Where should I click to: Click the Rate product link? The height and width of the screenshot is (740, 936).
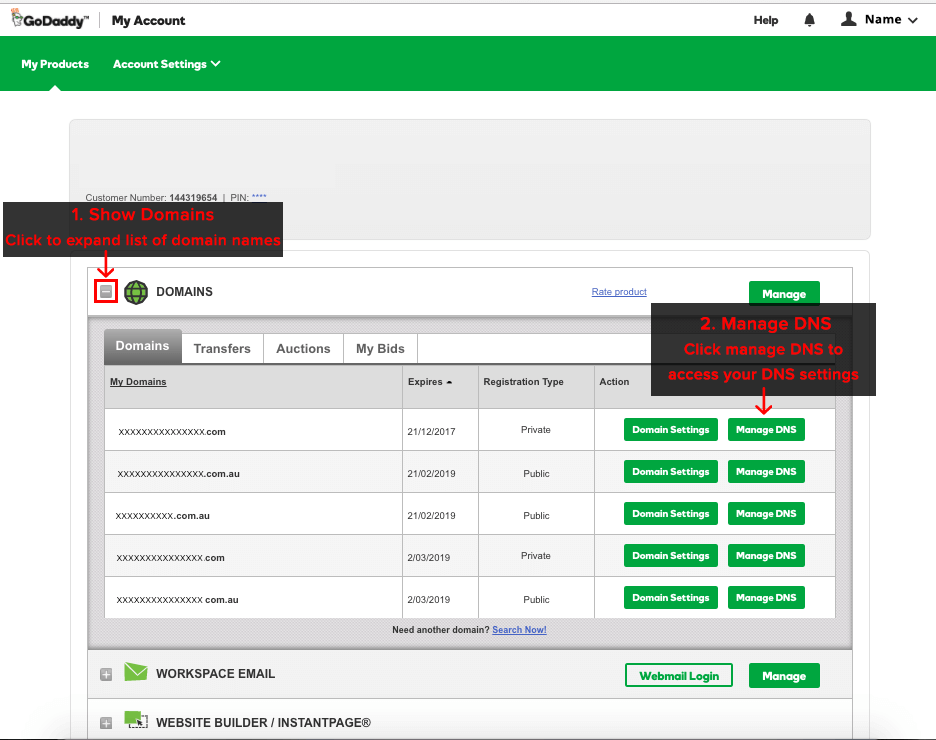(619, 292)
